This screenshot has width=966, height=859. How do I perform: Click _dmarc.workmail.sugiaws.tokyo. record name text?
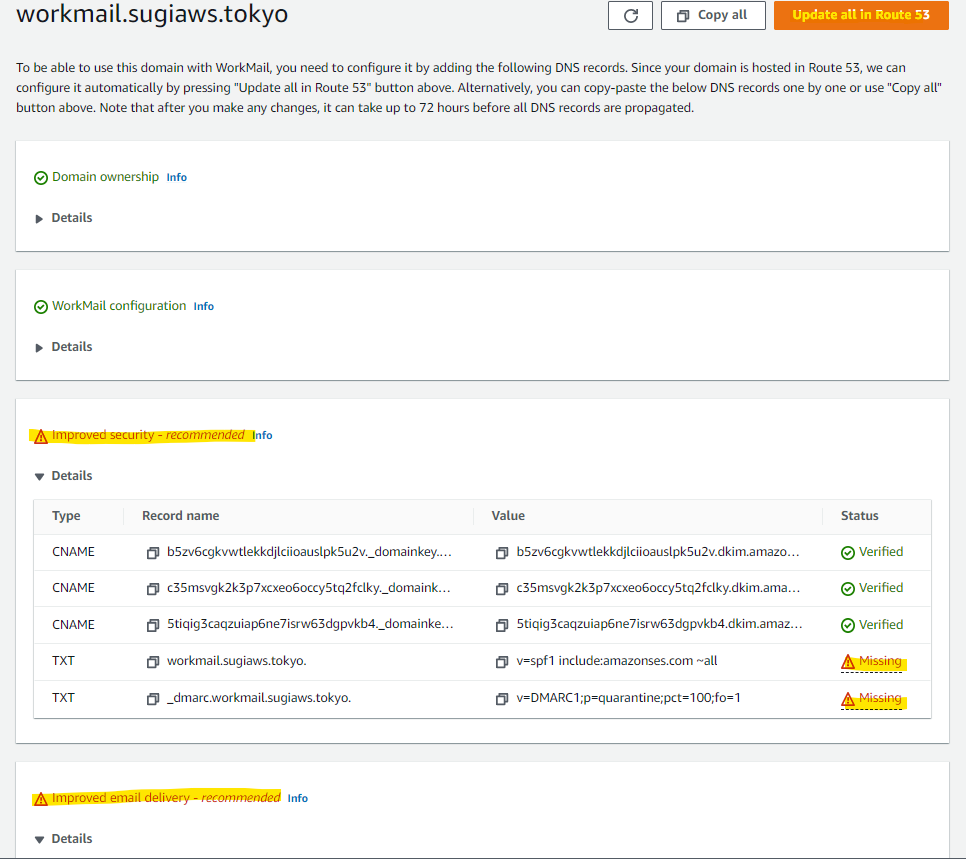(x=259, y=698)
